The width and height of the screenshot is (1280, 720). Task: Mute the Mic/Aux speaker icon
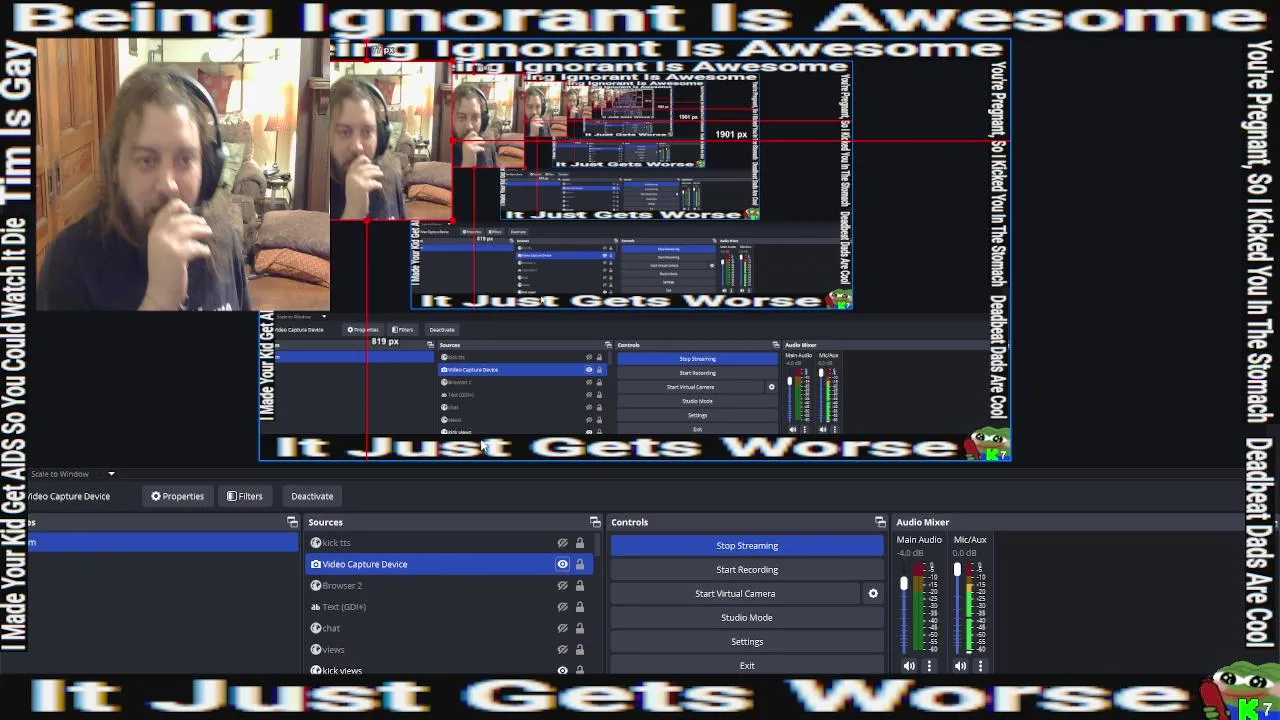(x=961, y=666)
